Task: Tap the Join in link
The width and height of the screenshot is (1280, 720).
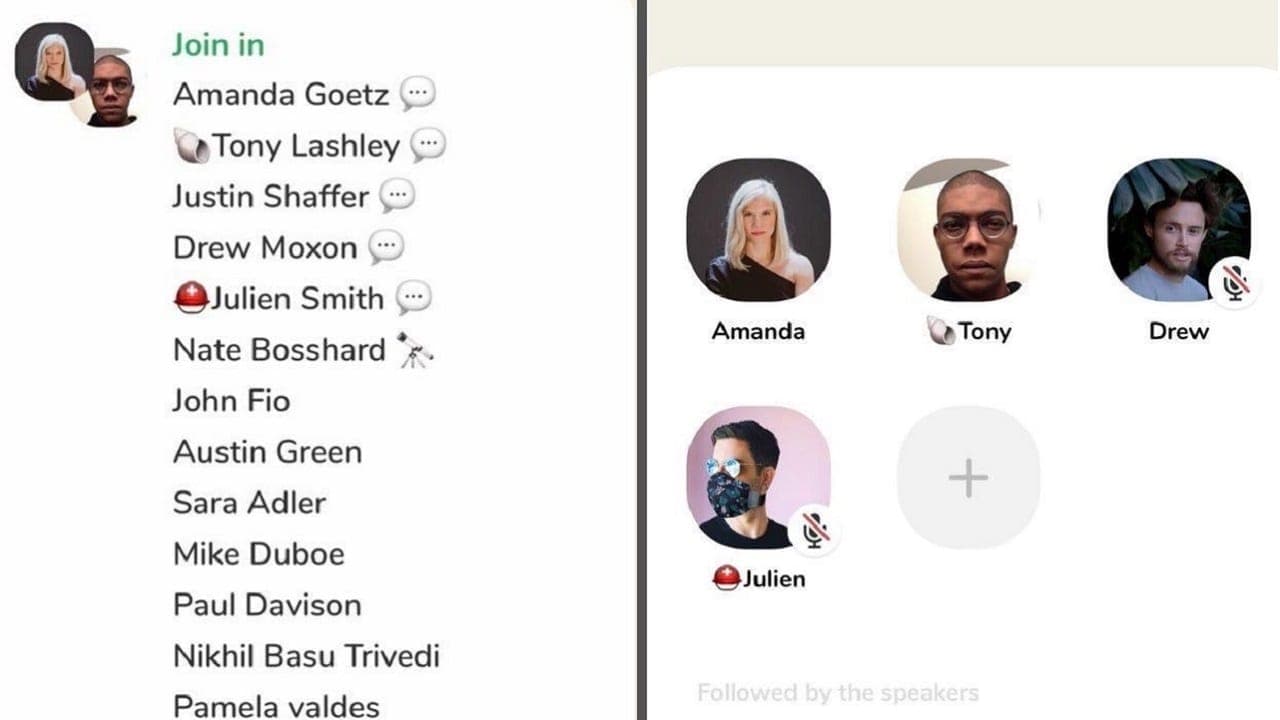Action: [x=218, y=45]
